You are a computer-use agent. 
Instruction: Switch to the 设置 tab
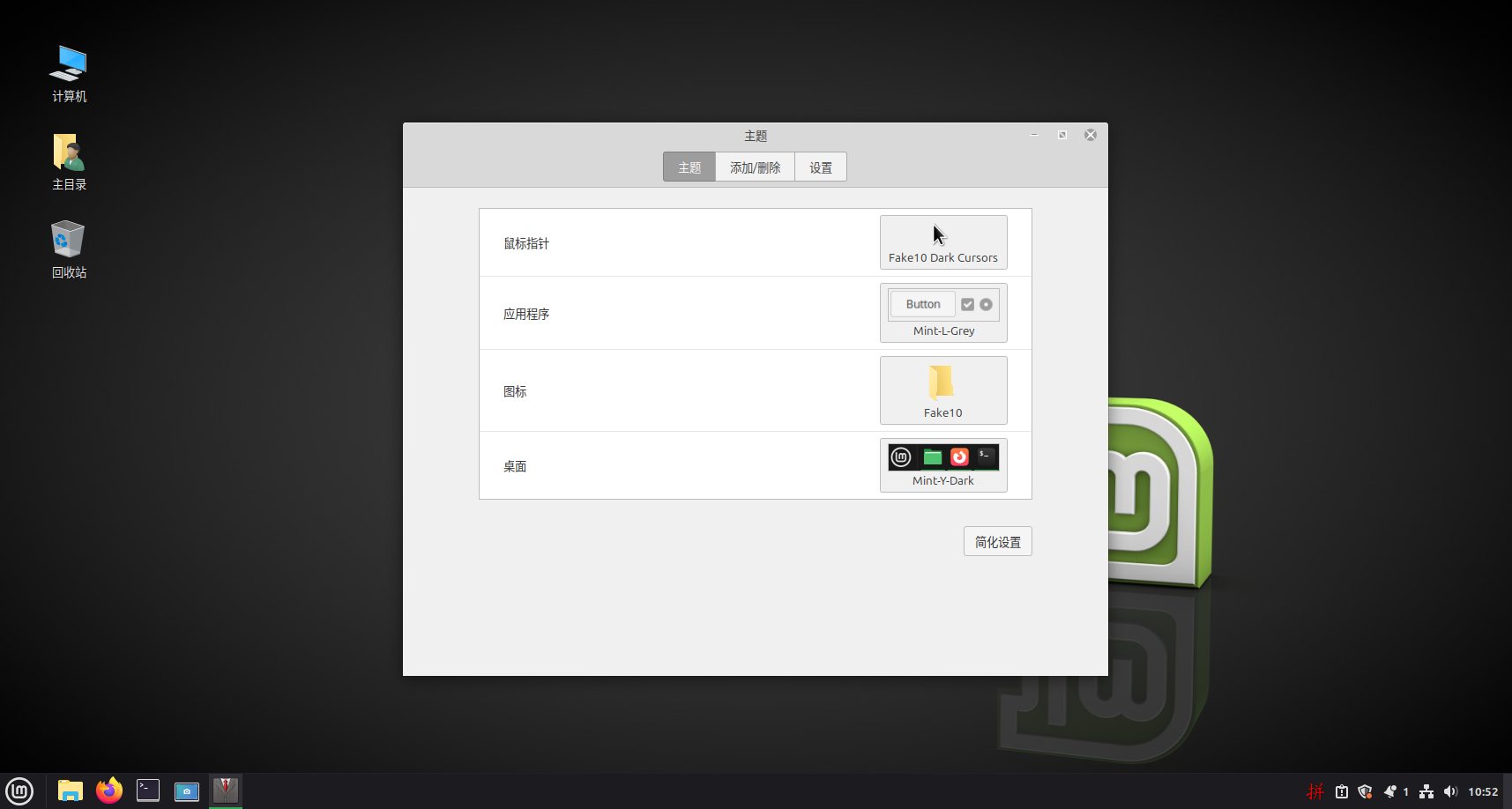[820, 167]
